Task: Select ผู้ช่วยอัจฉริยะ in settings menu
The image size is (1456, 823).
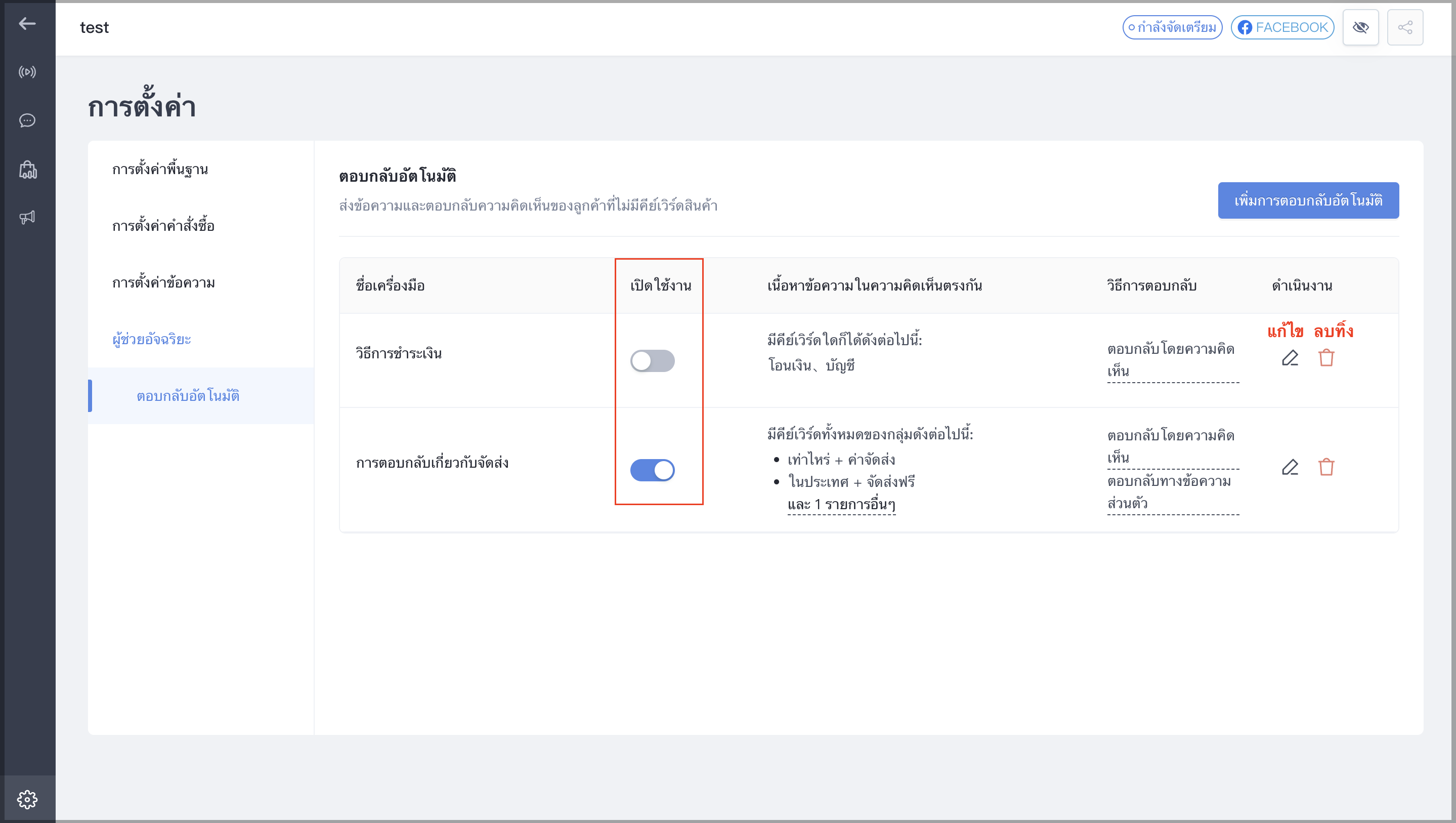Action: [151, 339]
